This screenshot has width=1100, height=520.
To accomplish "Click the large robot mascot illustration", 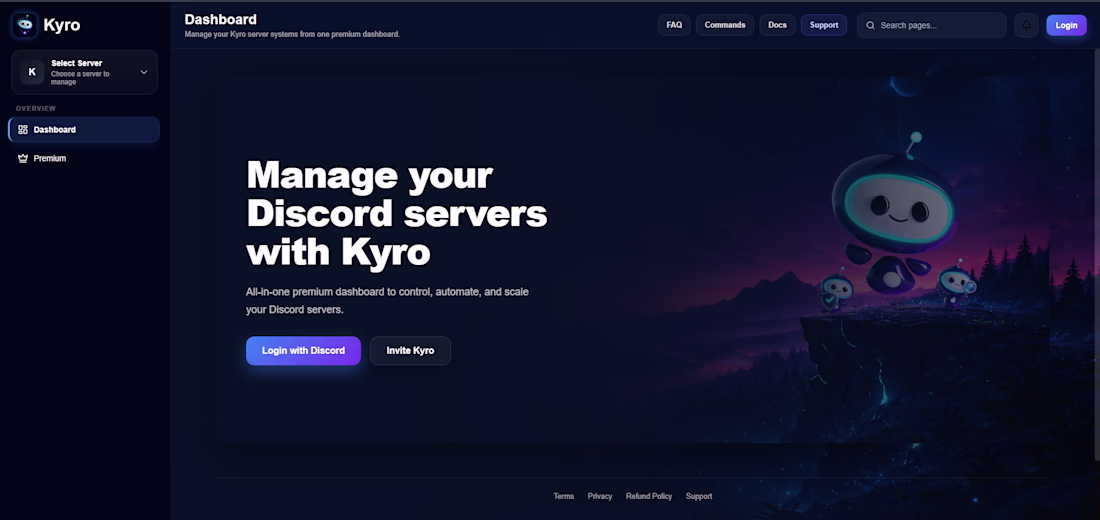I will point(893,214).
